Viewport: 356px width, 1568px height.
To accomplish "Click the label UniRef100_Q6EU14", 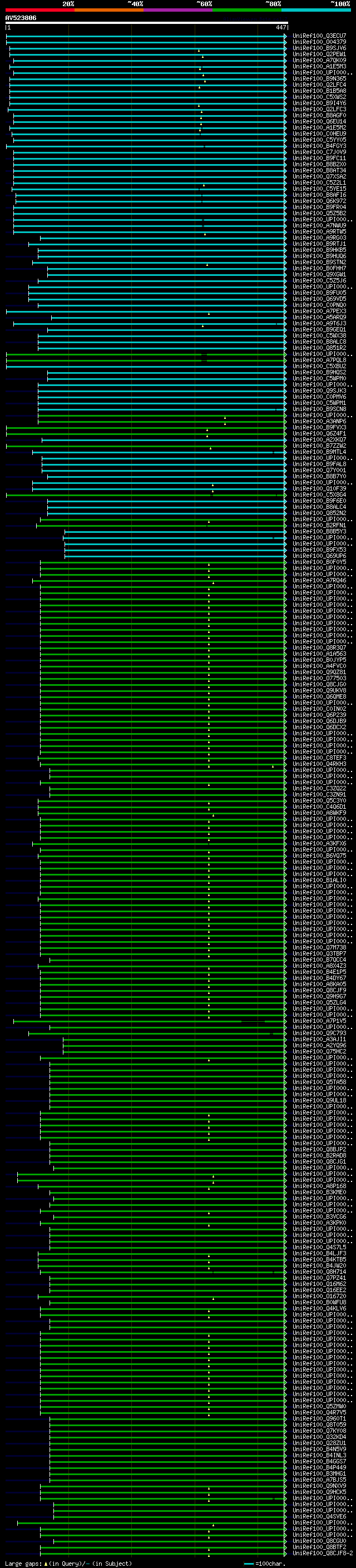I will coord(319,121).
